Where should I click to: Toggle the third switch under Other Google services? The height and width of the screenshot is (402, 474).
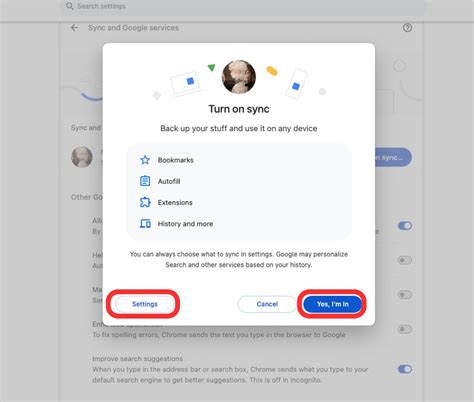point(405,295)
